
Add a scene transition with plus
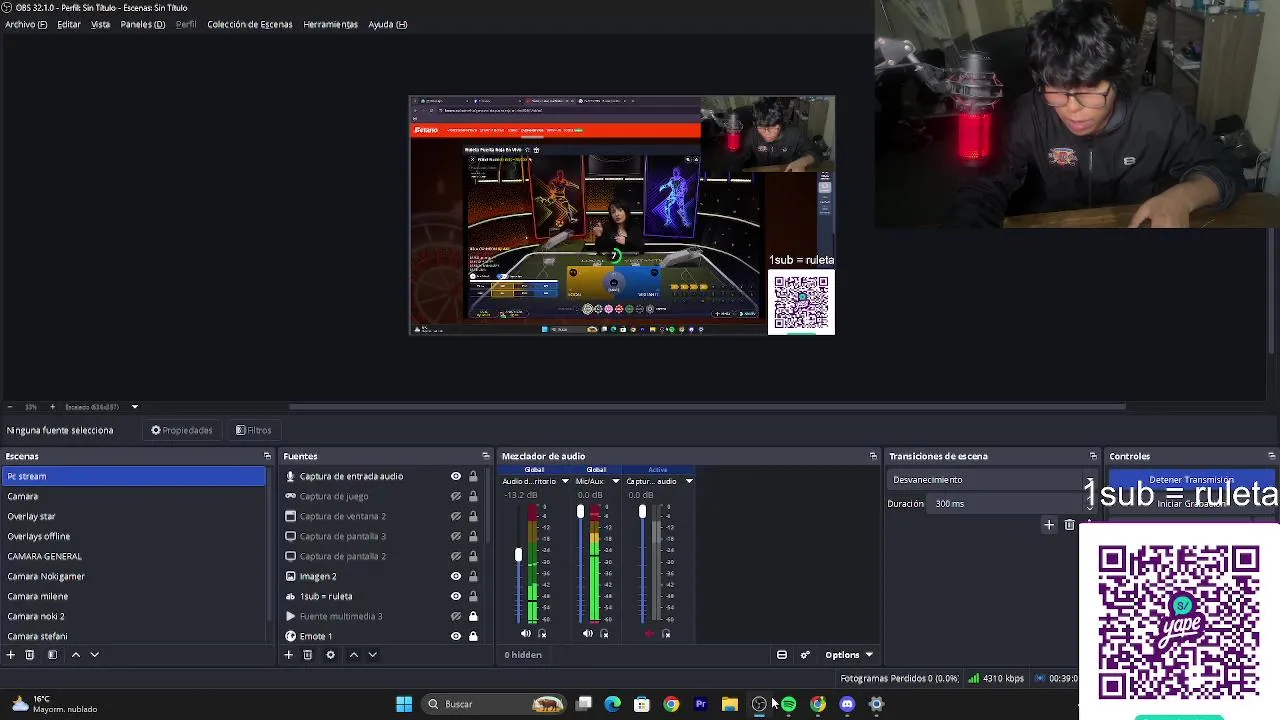1049,525
